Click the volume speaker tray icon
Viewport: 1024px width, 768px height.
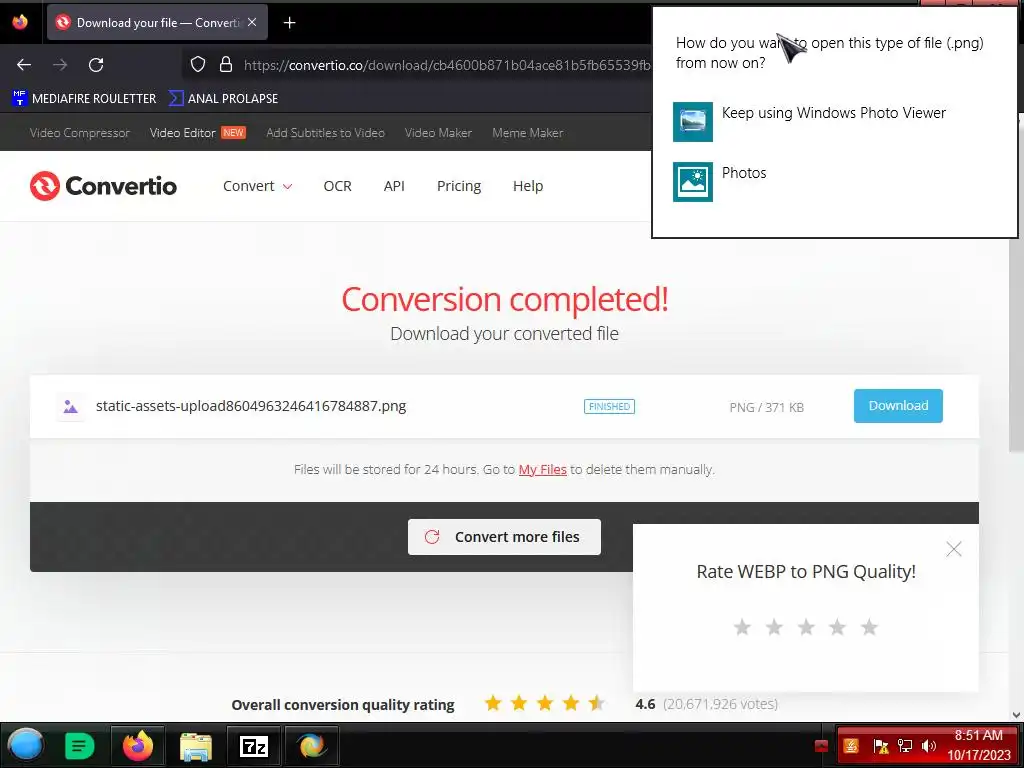coord(929,746)
